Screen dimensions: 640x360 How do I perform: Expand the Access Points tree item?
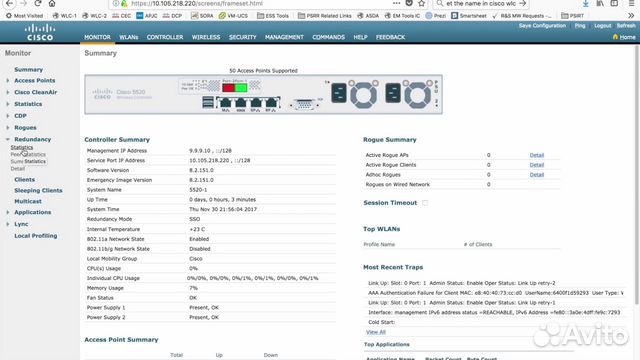click(x=7, y=81)
